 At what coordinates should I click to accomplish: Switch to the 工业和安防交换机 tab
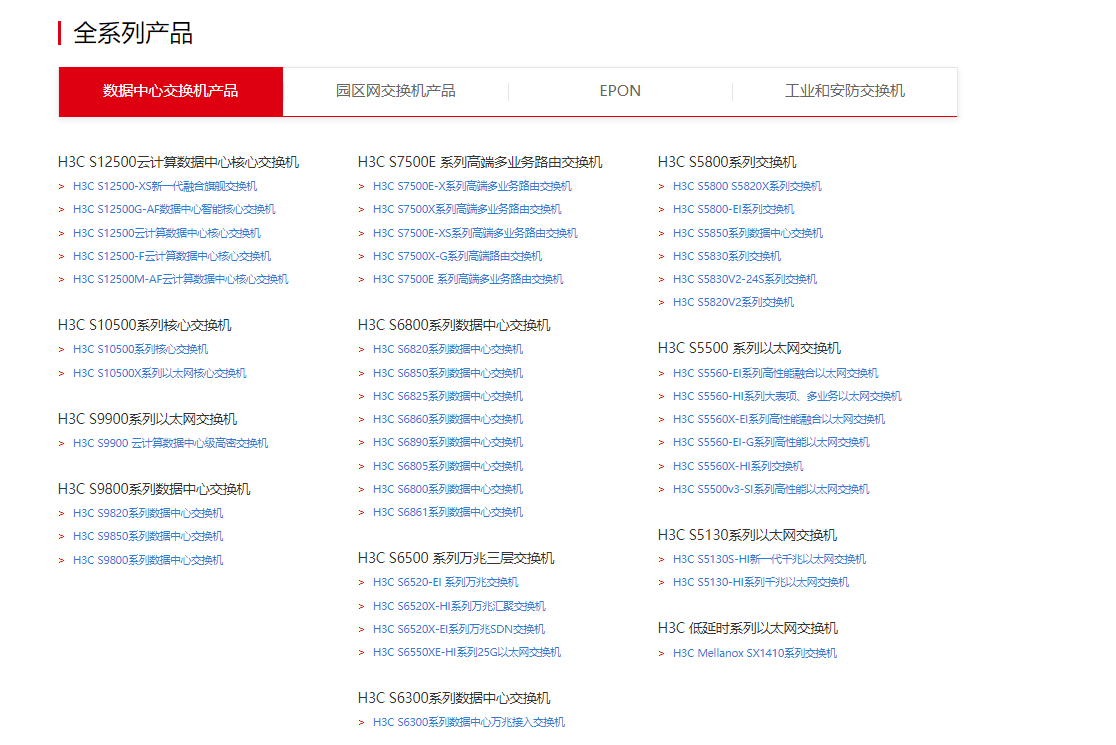point(845,91)
